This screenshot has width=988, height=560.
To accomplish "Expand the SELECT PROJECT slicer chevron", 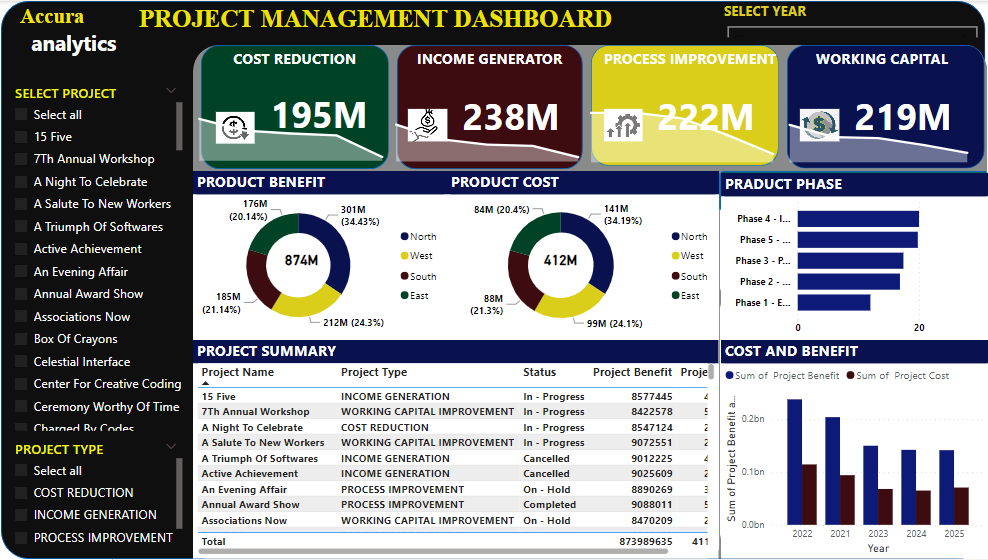I will click(x=171, y=91).
